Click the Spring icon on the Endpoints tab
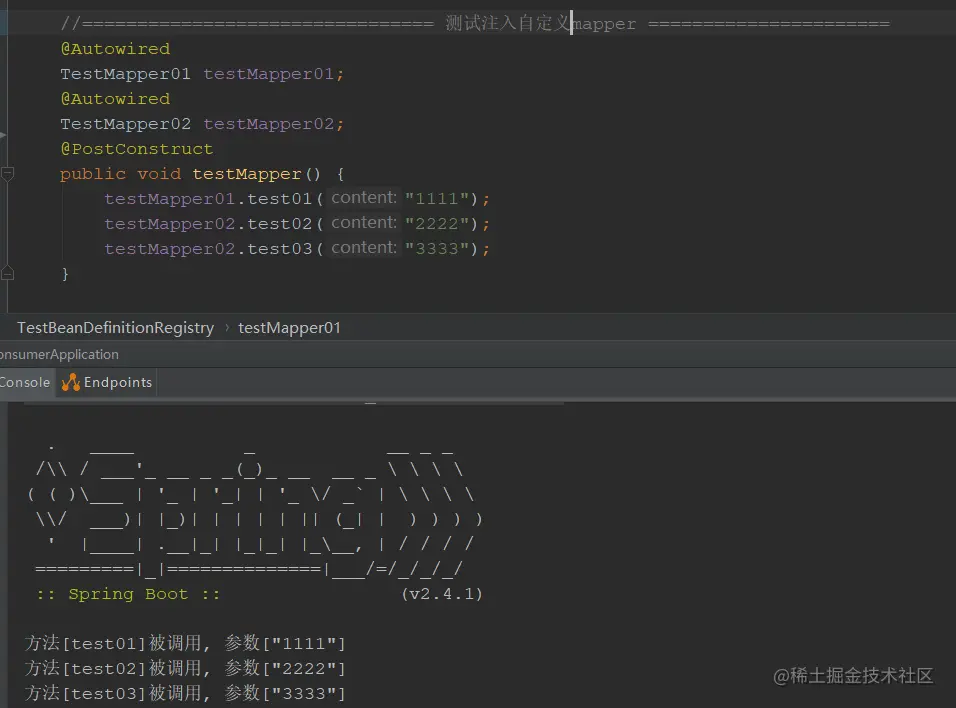Screen dimensions: 956x708 [70, 382]
